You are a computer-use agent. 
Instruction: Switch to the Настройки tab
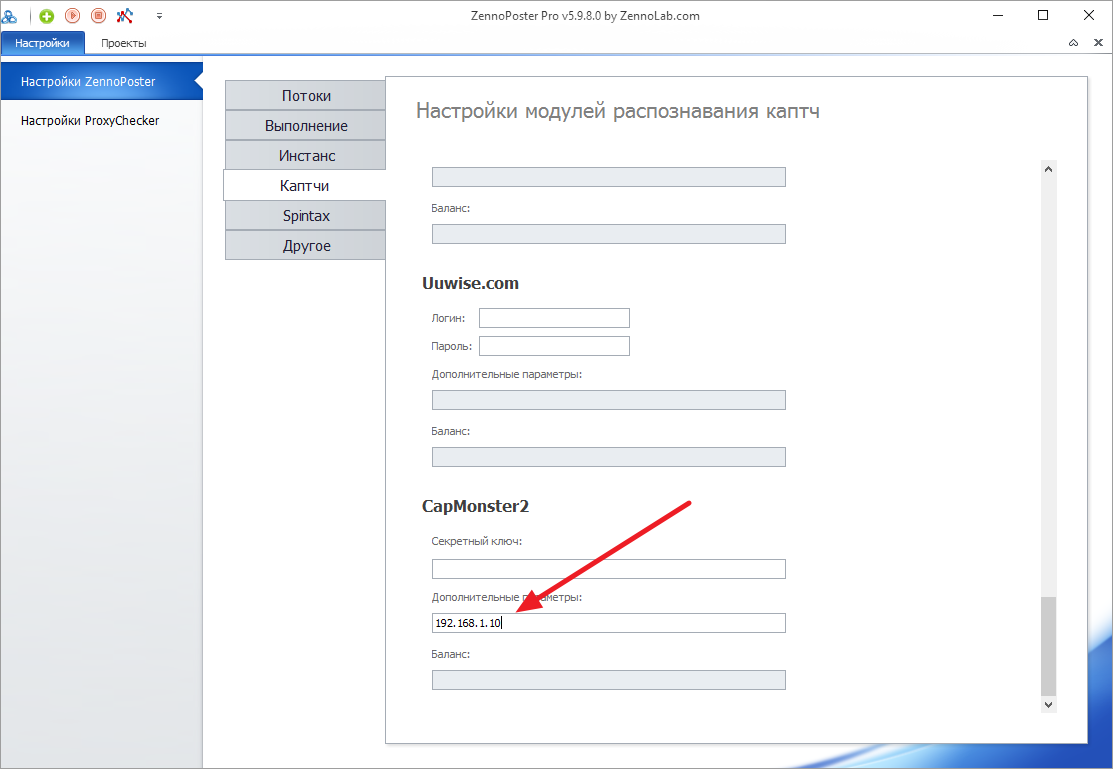tap(43, 43)
